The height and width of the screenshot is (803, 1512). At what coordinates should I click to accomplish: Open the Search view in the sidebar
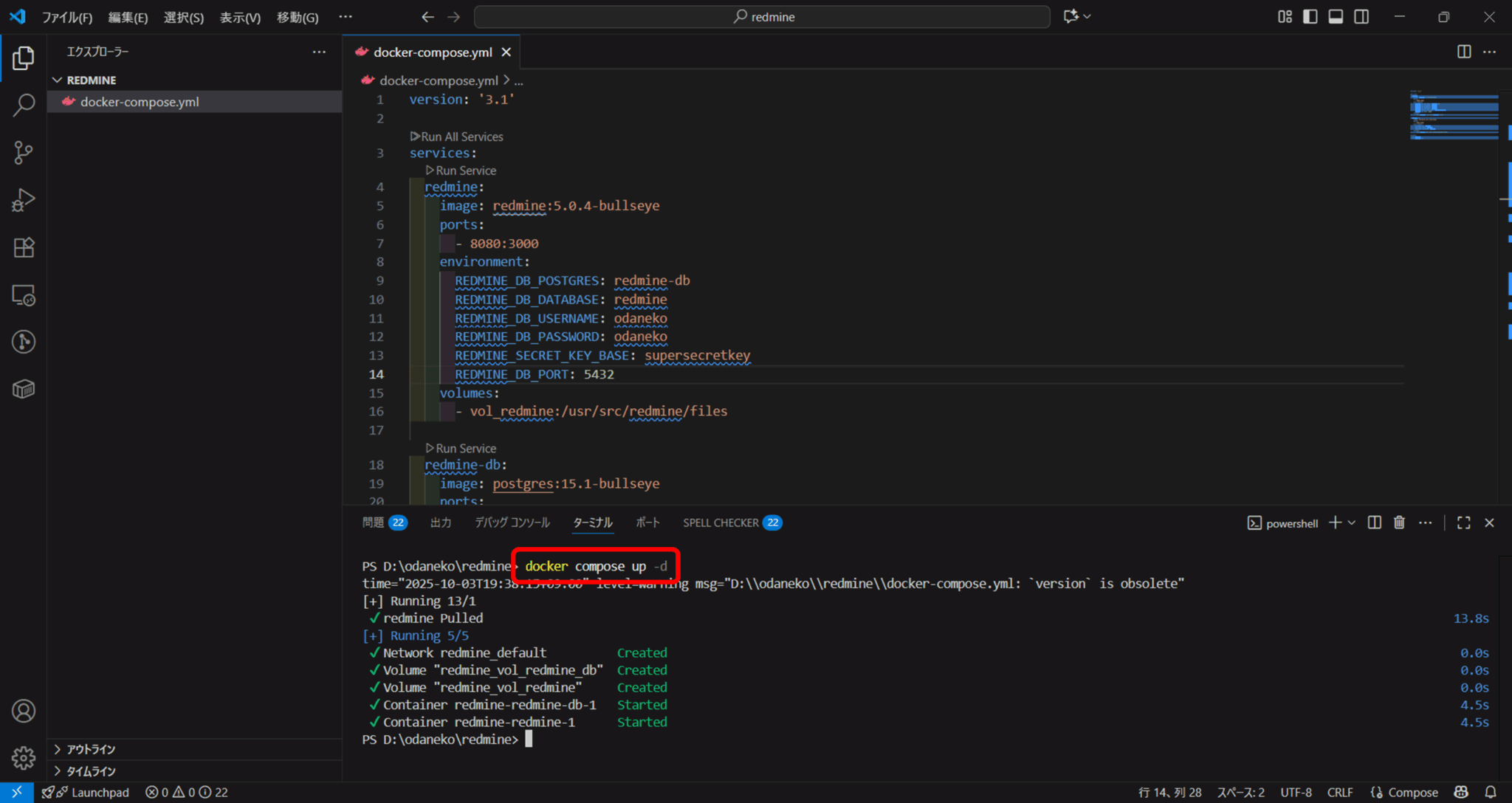pyautogui.click(x=23, y=105)
